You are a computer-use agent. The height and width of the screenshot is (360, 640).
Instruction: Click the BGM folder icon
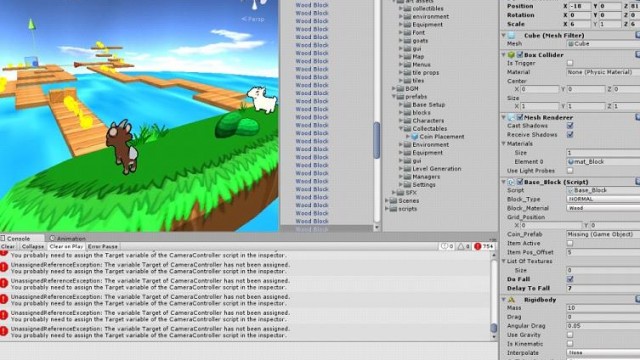[400, 89]
